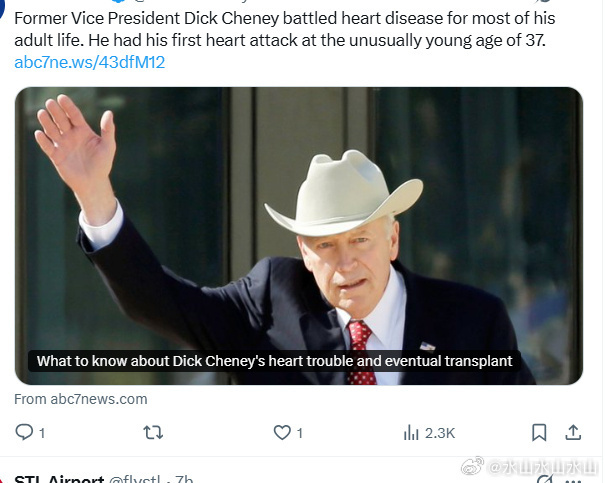Click the like count number
Viewport: 605px width, 483px height.
click(300, 433)
